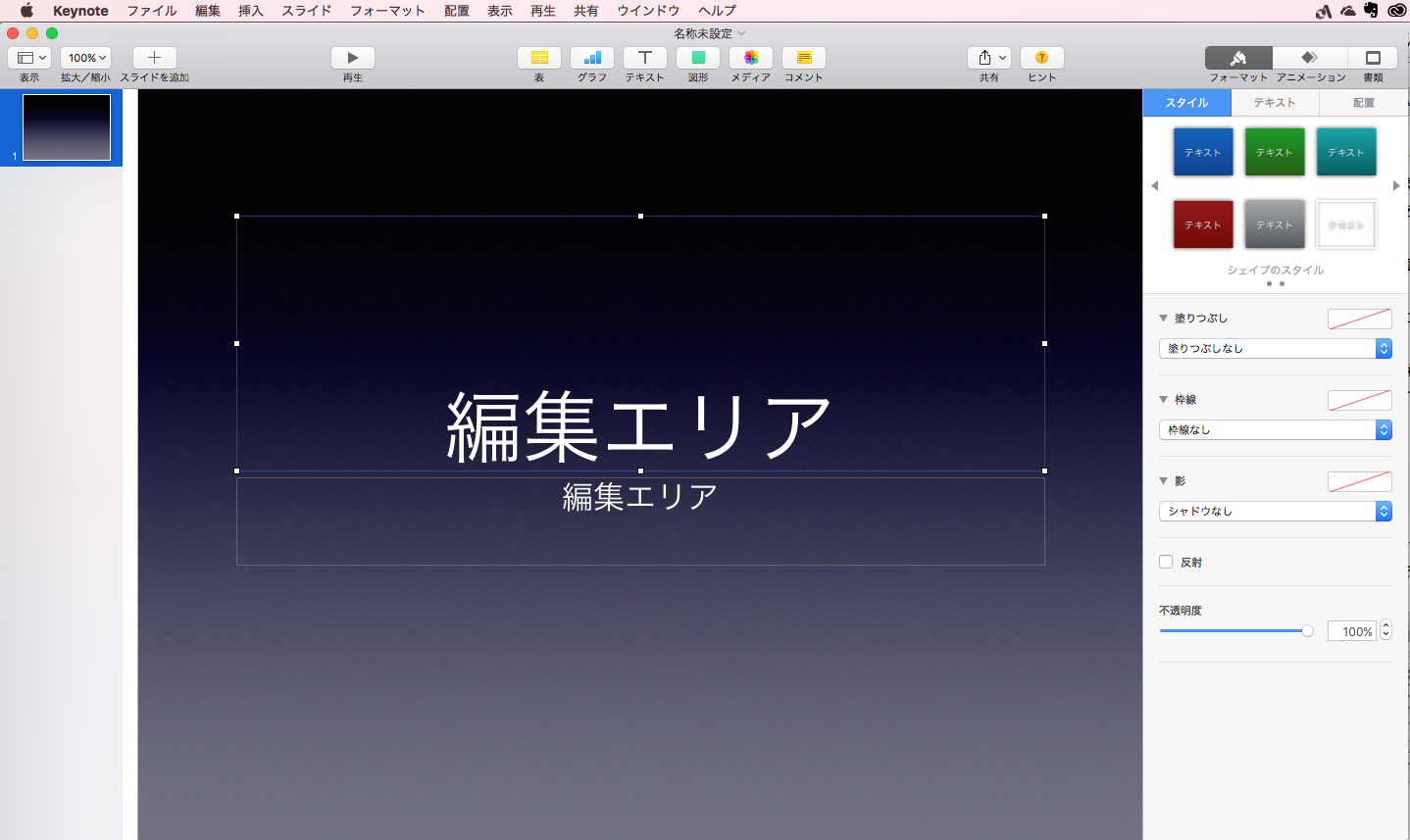The width and height of the screenshot is (1410, 840).
Task: Open the Animation (アニメーション) inspector
Action: point(1310,58)
